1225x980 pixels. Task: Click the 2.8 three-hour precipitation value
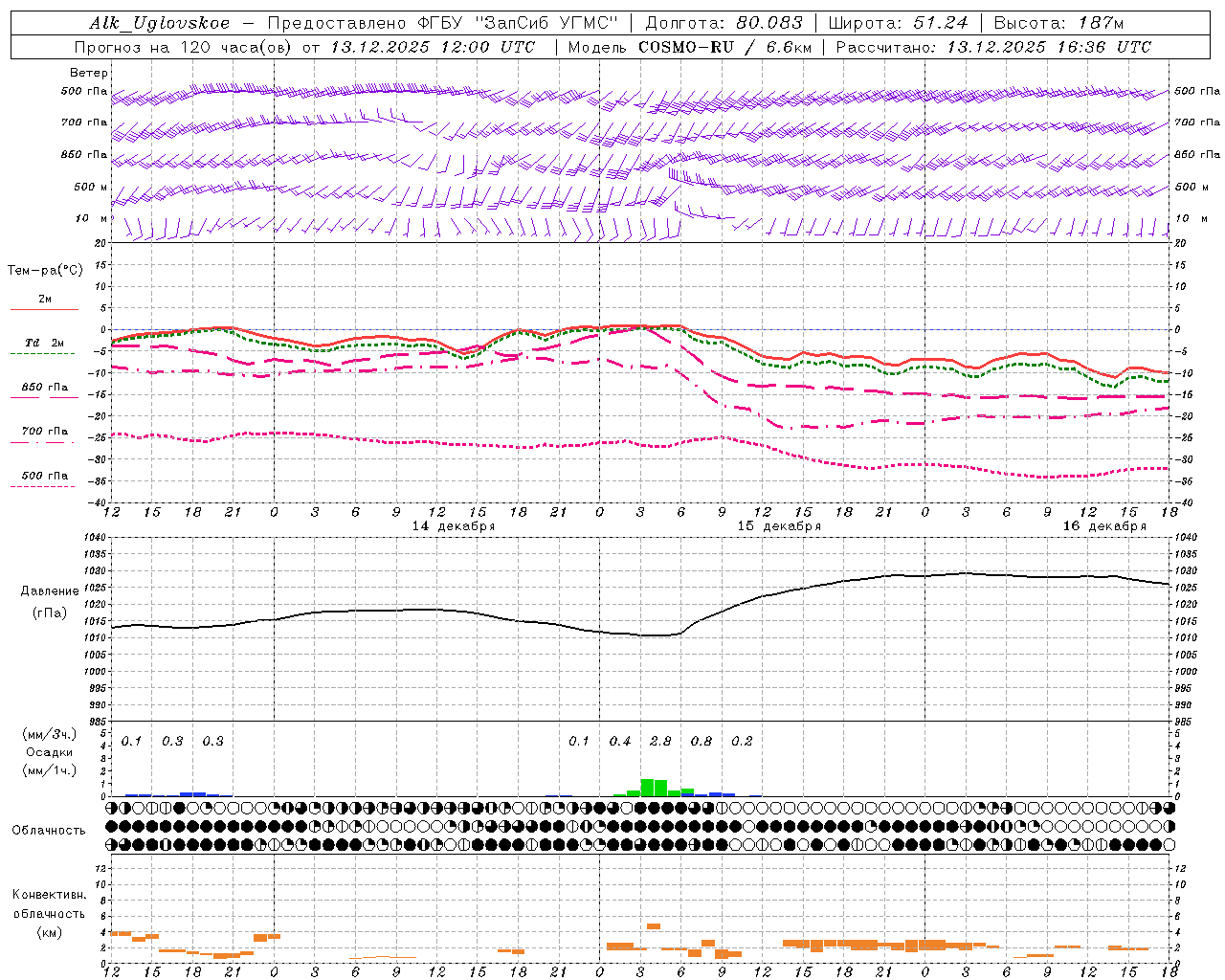(660, 742)
